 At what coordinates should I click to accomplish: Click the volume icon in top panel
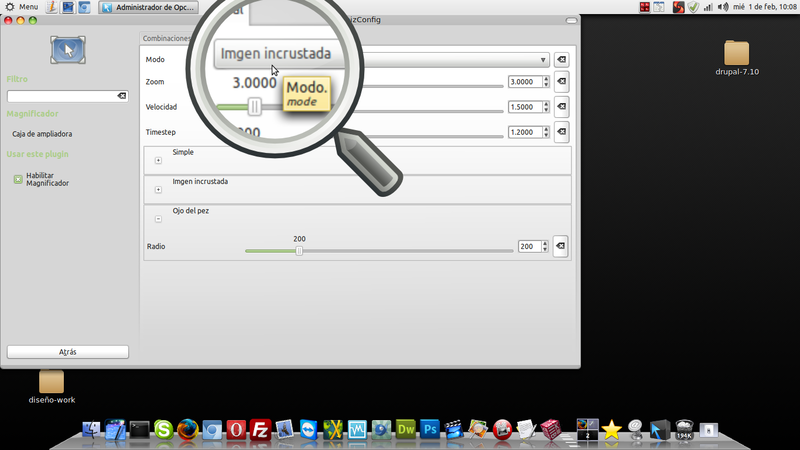tap(723, 7)
